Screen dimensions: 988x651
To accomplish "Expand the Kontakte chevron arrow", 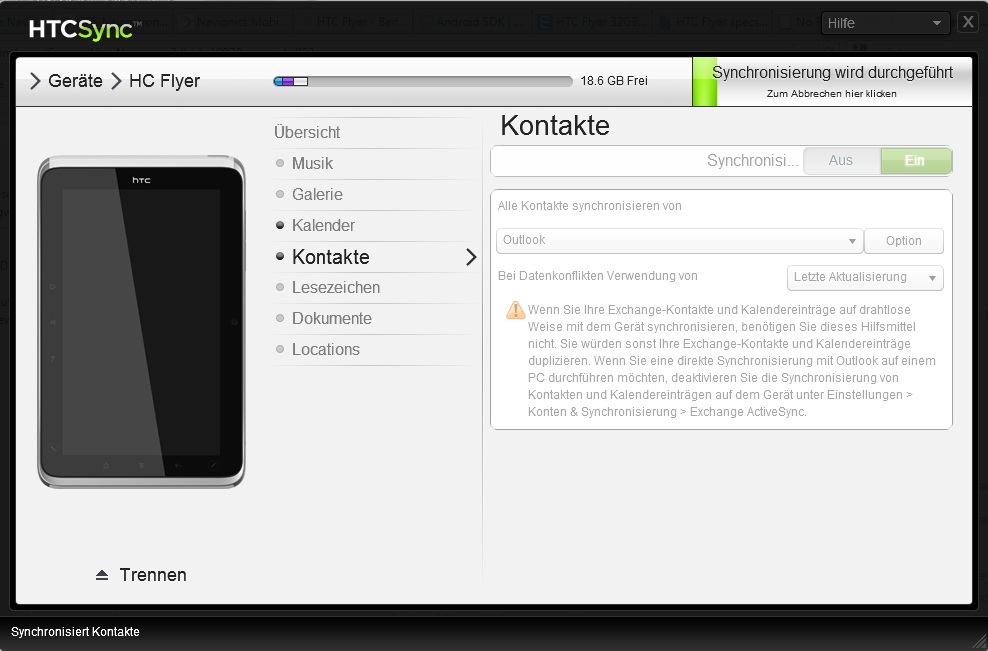I will click(x=471, y=257).
